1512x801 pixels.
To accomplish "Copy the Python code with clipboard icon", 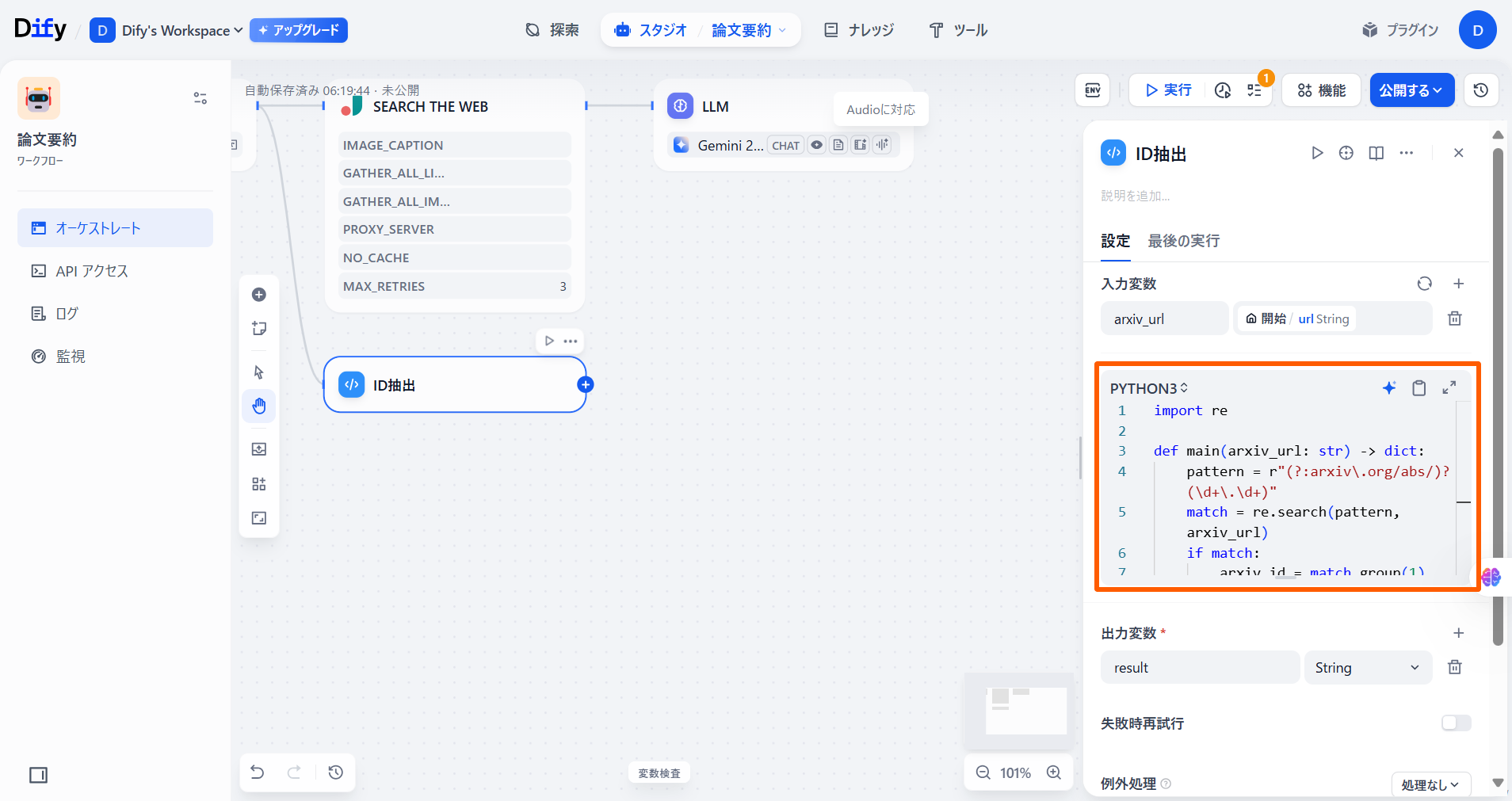I will tap(1418, 387).
